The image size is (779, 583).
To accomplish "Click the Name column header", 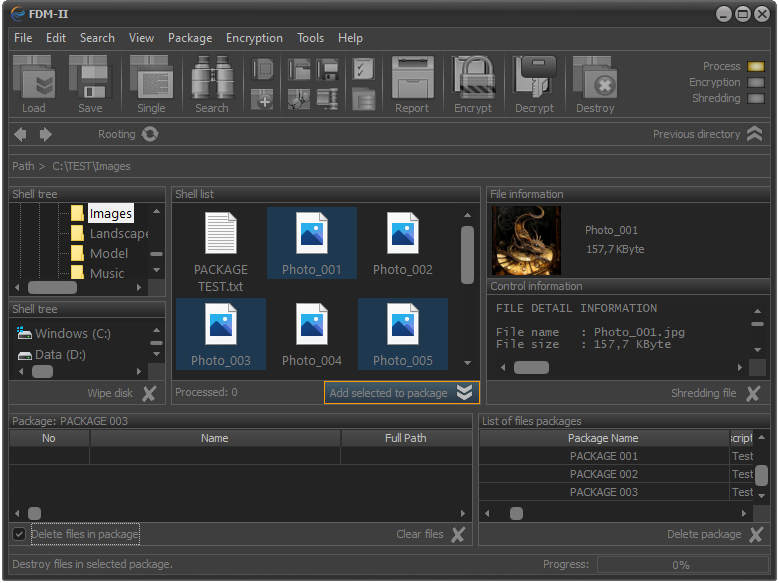I will (215, 438).
